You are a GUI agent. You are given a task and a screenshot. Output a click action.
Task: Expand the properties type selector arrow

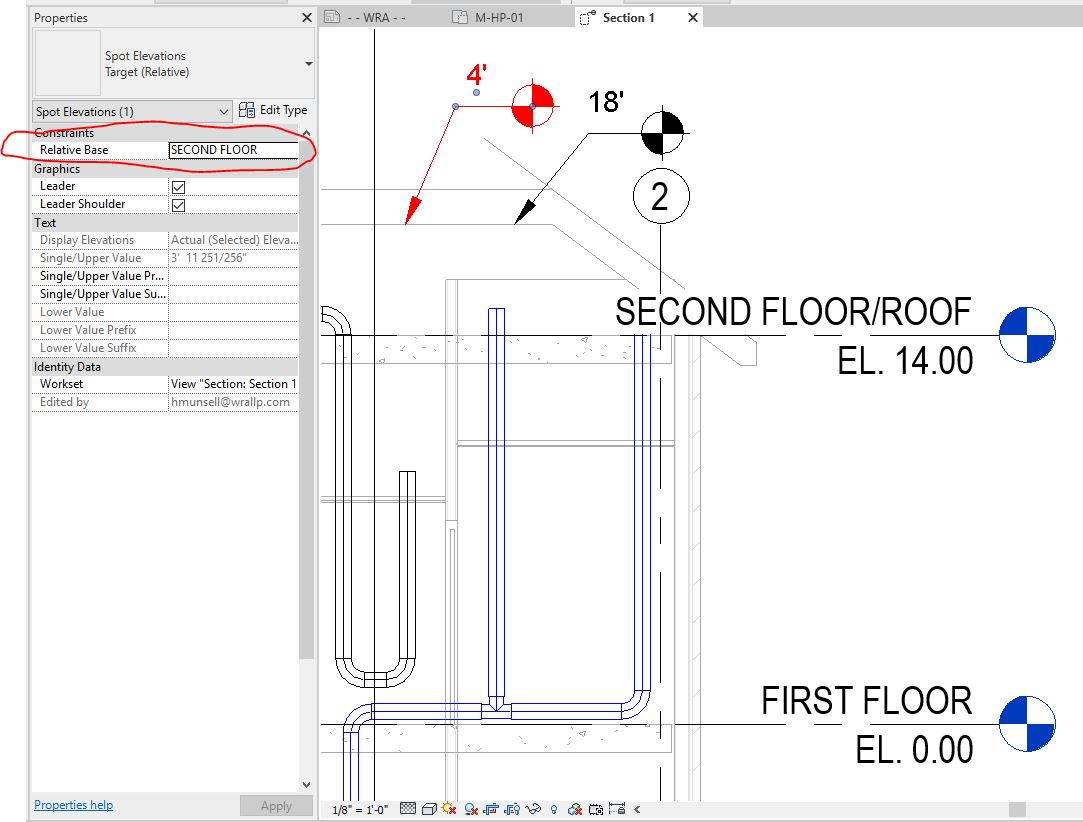click(x=307, y=62)
